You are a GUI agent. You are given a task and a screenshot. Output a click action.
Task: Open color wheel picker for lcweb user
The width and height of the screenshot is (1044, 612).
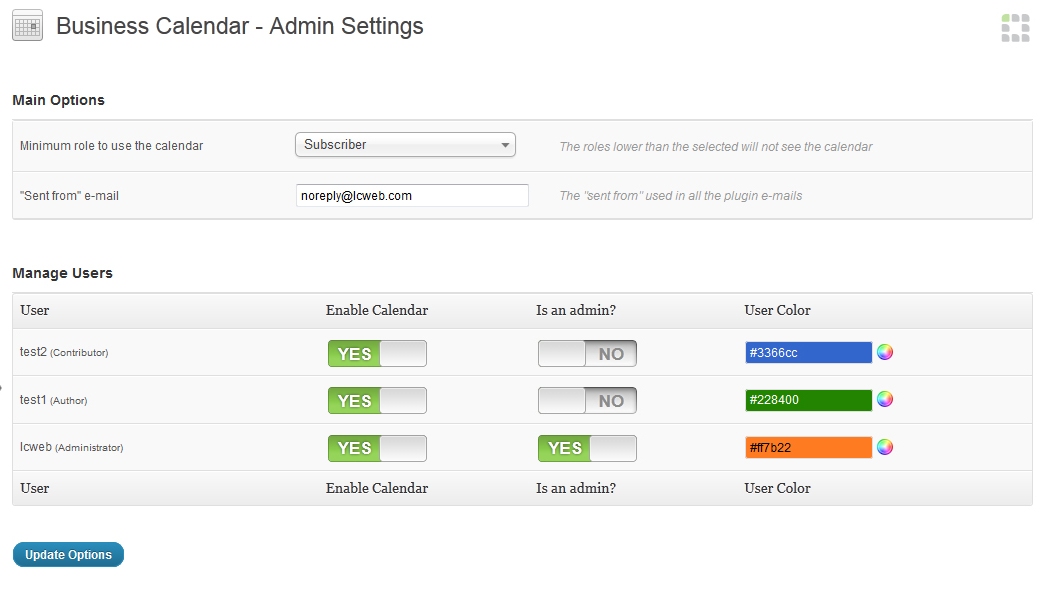tap(885, 447)
